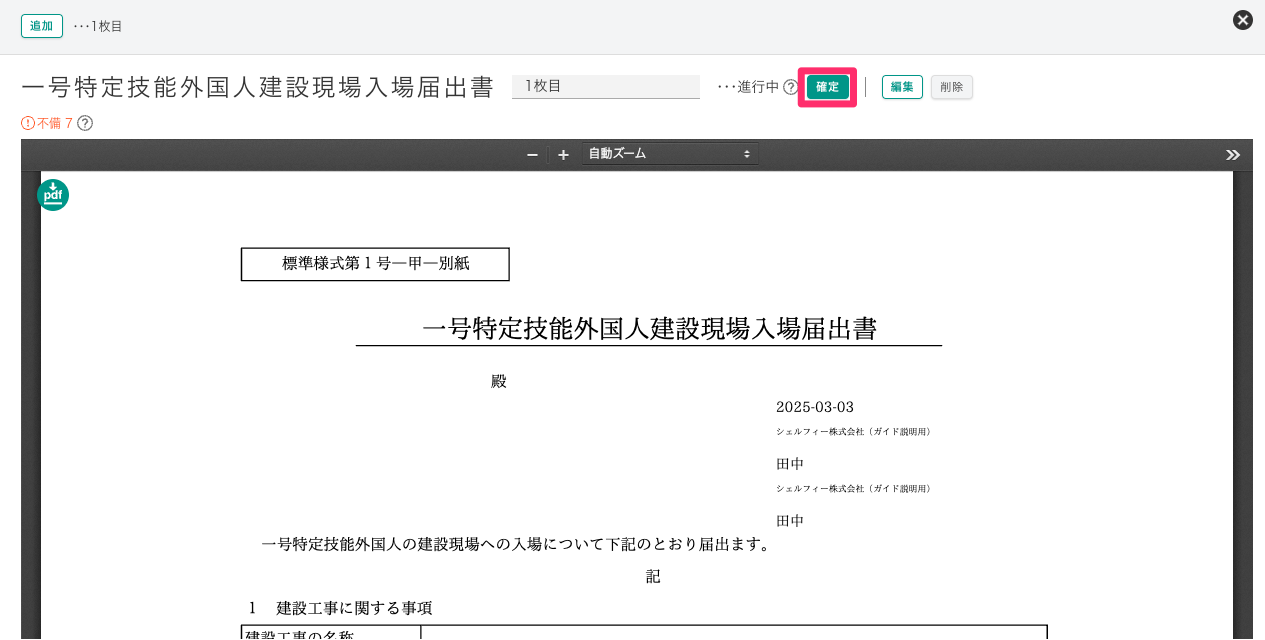Open the help icon next to 進行中
1265x640 pixels.
790,87
